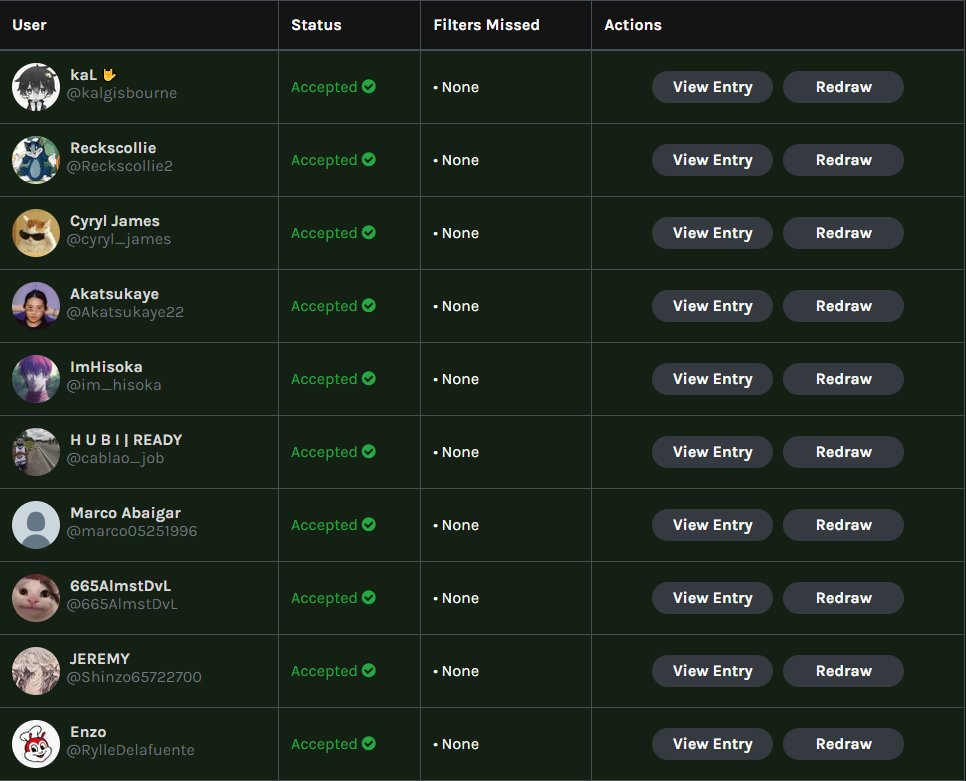This screenshot has width=966, height=781.
Task: Click Reckscollie's cartoon avatar
Action: (x=36, y=160)
